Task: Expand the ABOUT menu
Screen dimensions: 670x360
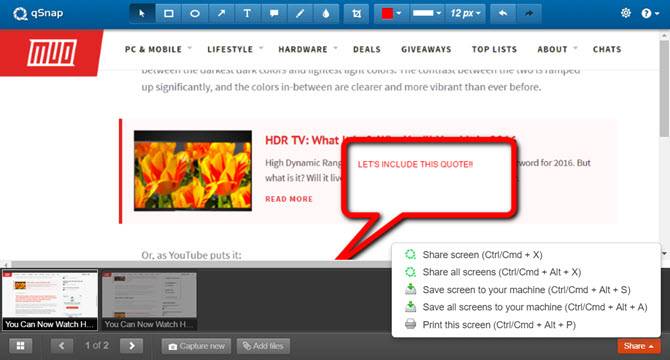Action: click(x=557, y=49)
